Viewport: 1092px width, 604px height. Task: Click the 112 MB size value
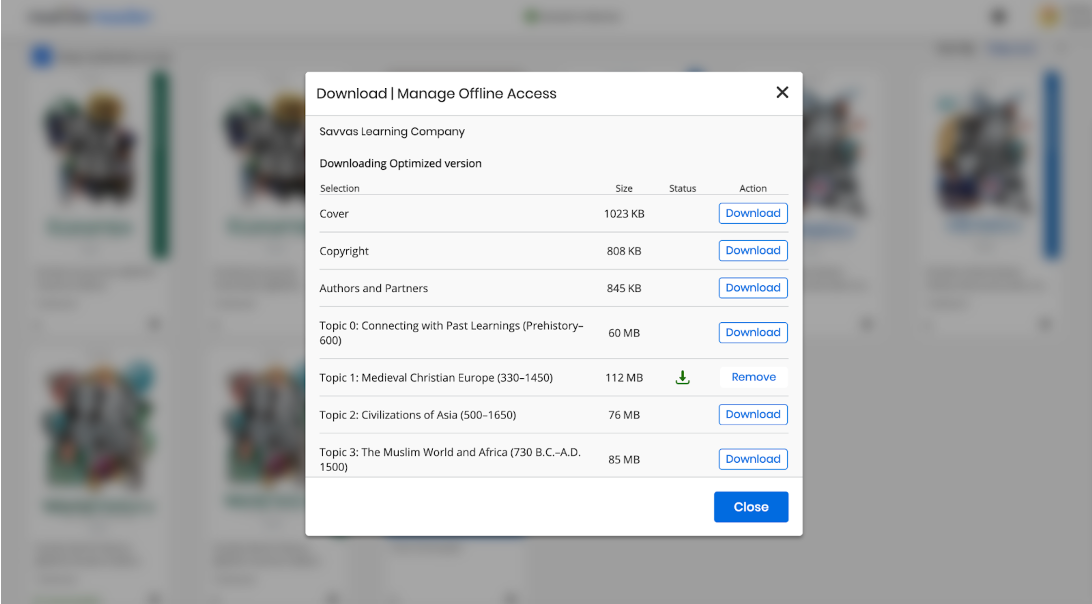624,378
